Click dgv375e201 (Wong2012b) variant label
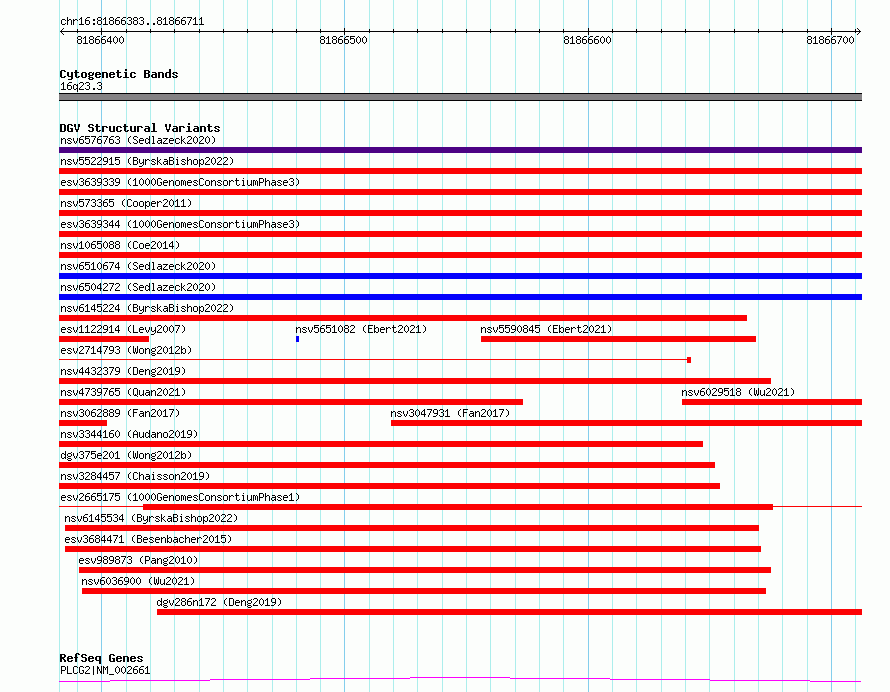The image size is (890, 692). pos(126,455)
